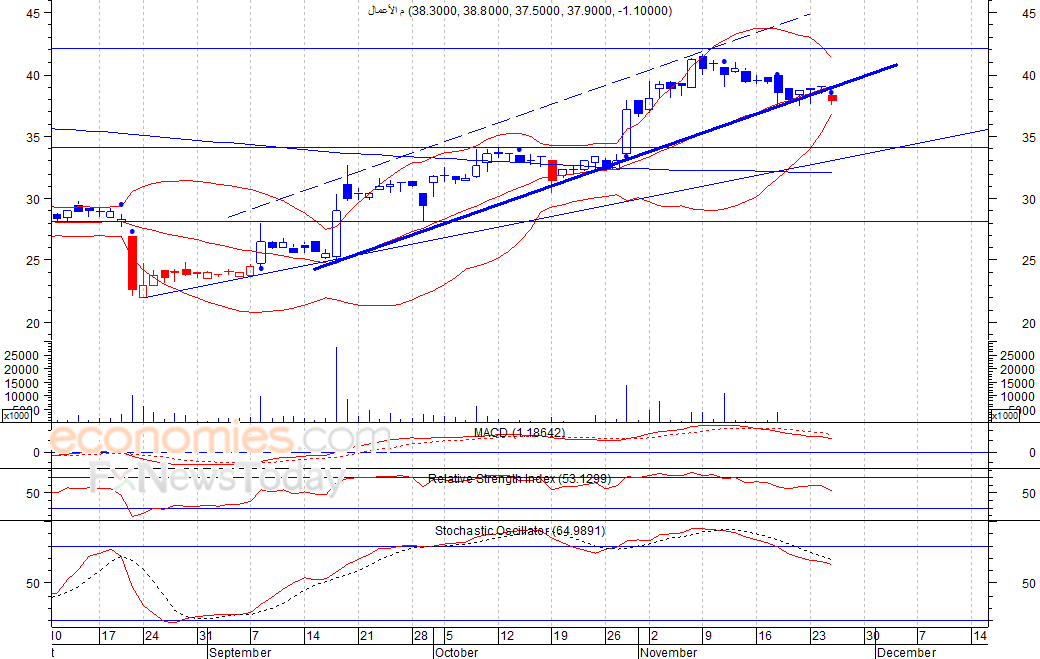This screenshot has height=659, width=1040.
Task: Click the date tick 19 in October
Action: click(560, 636)
